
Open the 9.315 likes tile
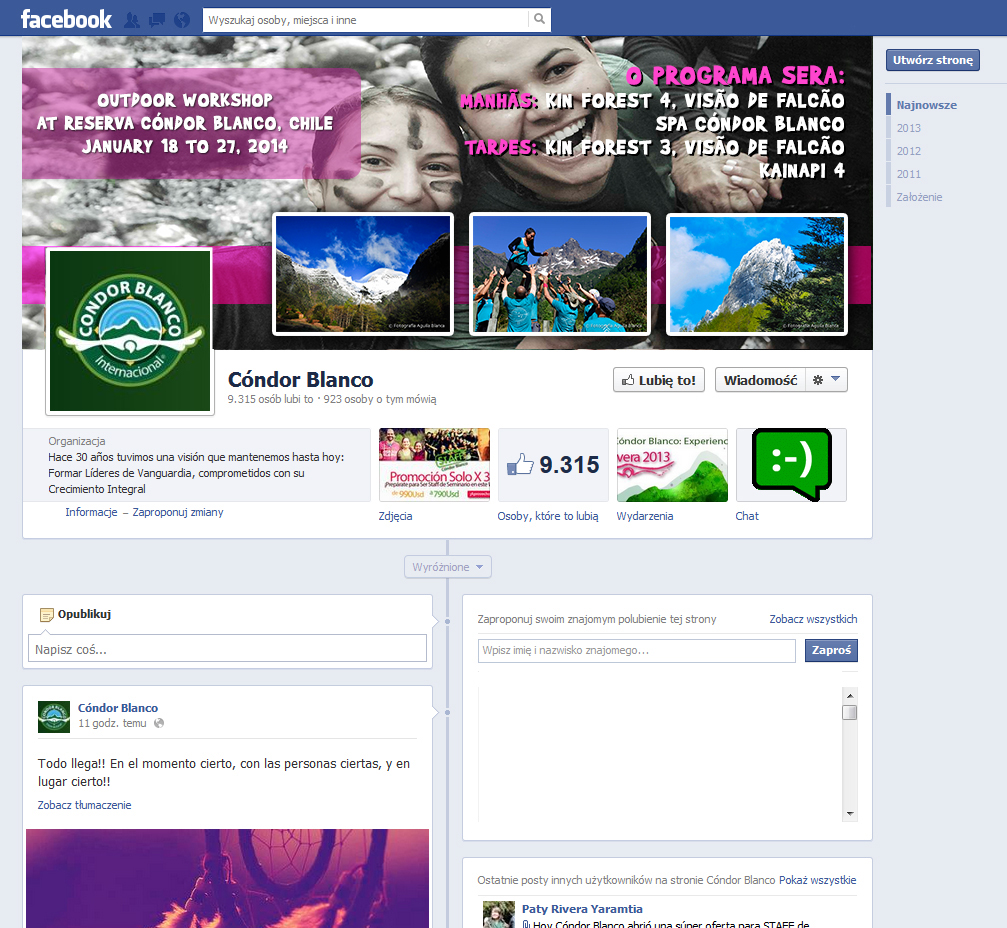point(554,465)
